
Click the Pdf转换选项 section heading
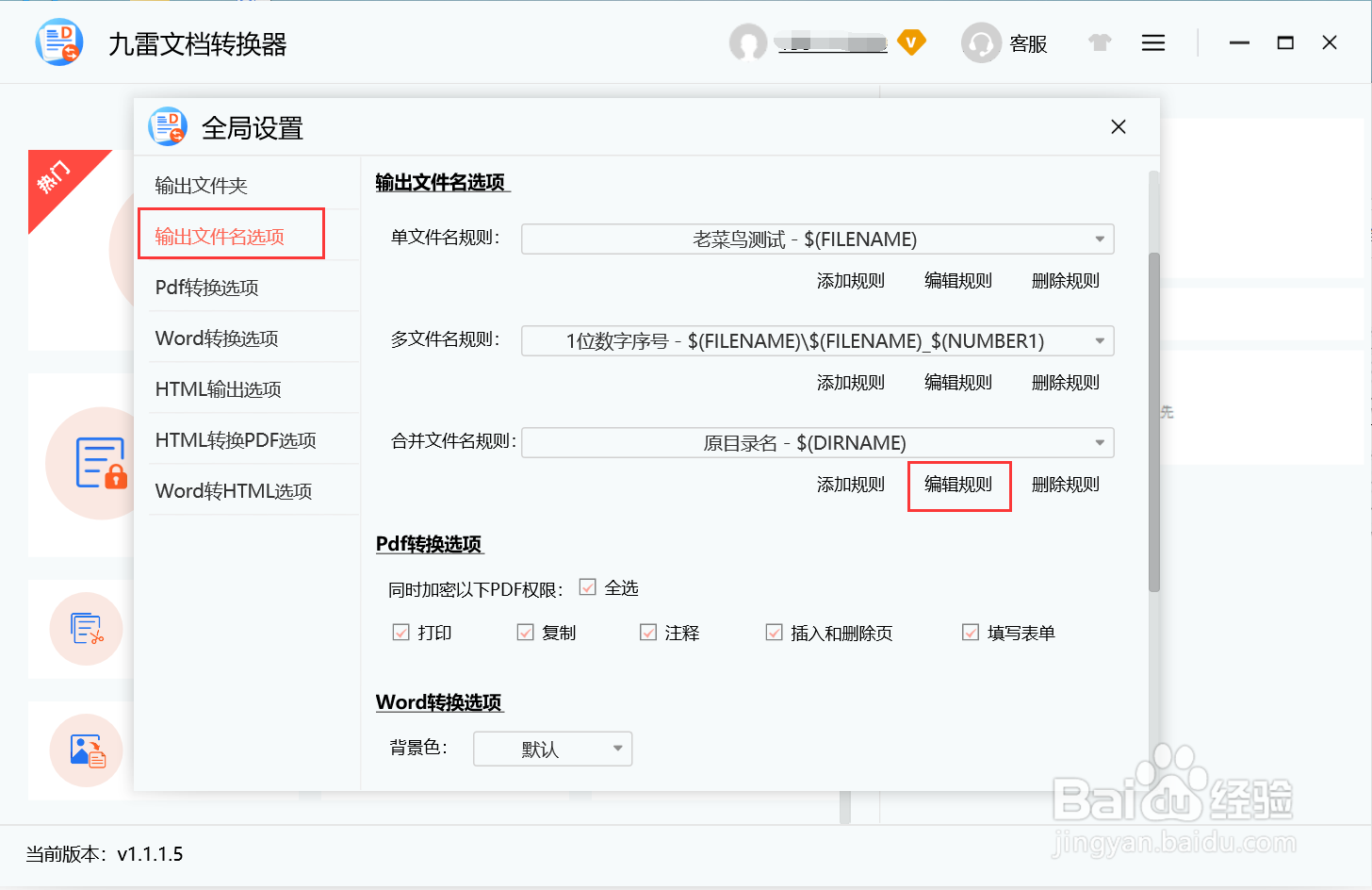tap(429, 544)
